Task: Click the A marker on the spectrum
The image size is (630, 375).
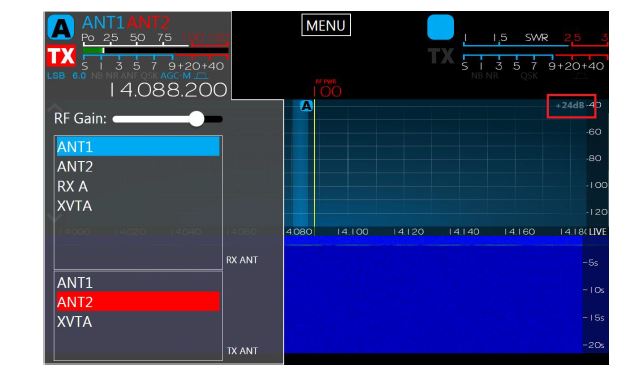Action: (306, 106)
